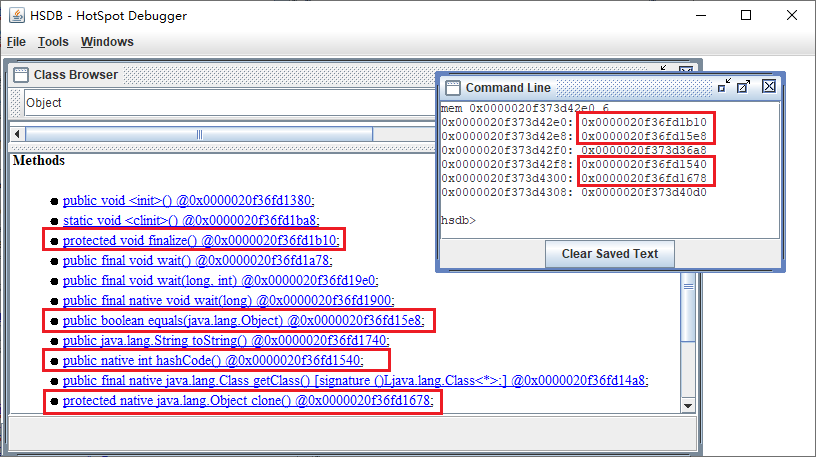Click the value 0x0000020f36fd15e8 in Command Line

(x=644, y=136)
